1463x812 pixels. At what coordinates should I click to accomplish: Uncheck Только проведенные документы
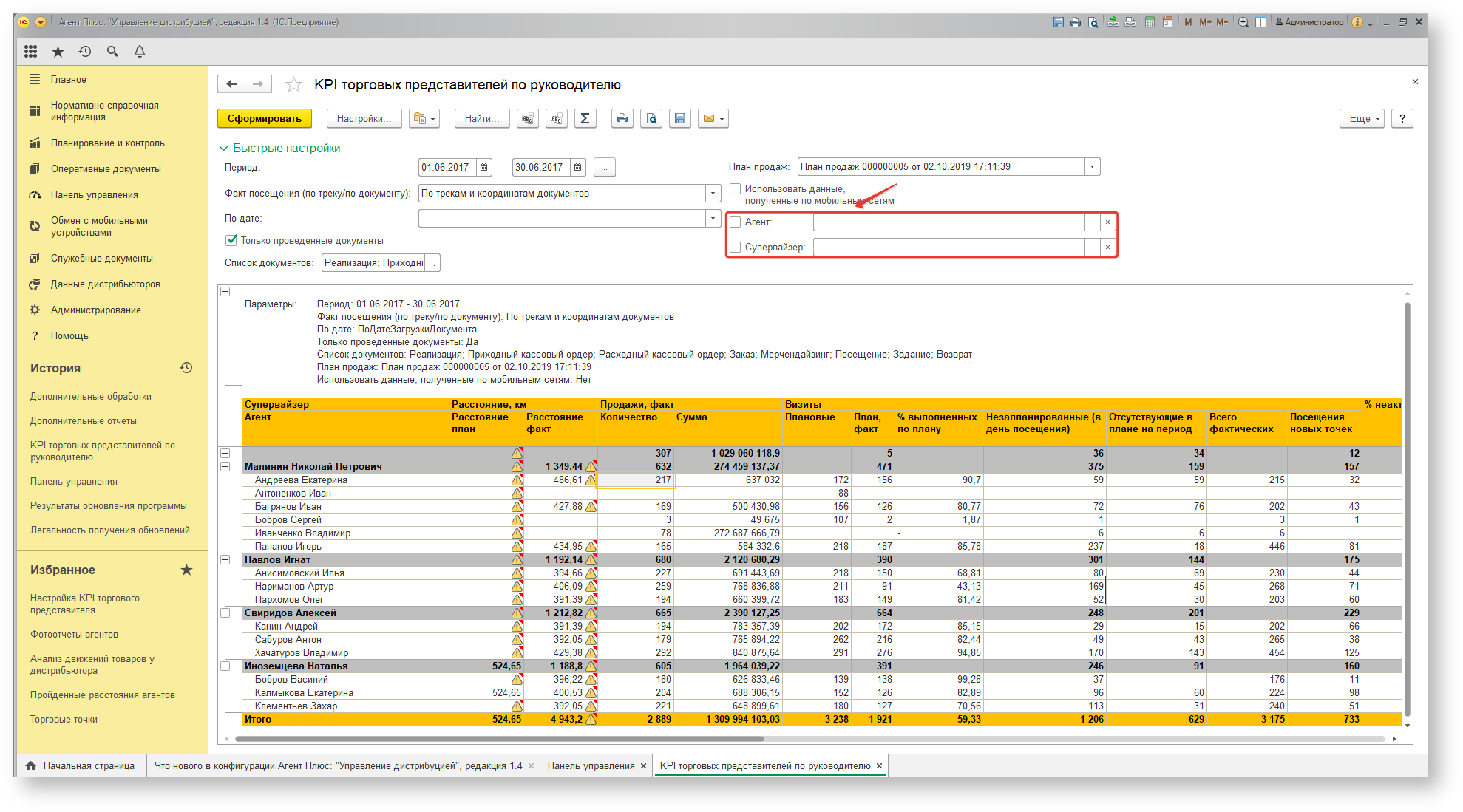pyautogui.click(x=231, y=240)
